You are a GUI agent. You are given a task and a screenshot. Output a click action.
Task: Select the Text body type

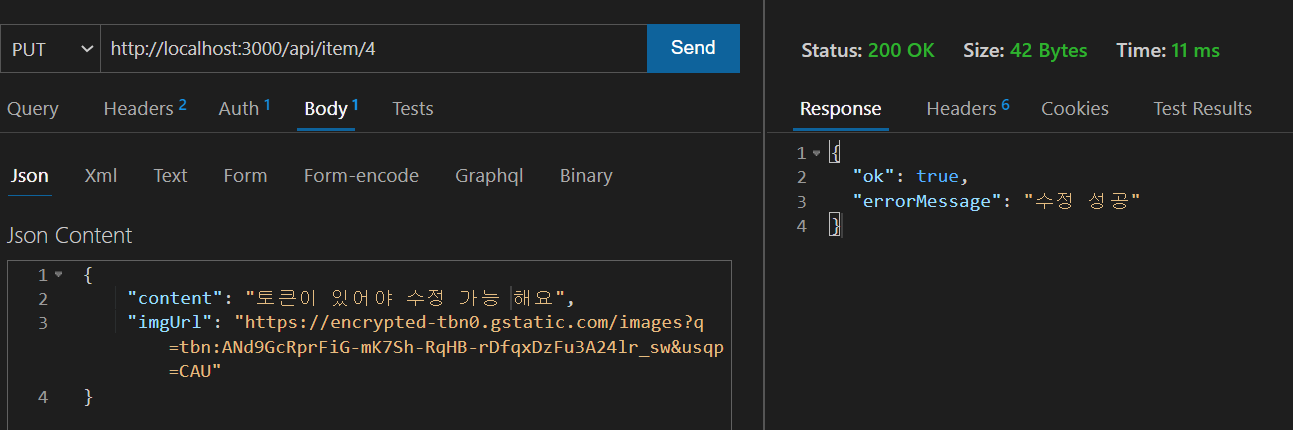tap(170, 176)
